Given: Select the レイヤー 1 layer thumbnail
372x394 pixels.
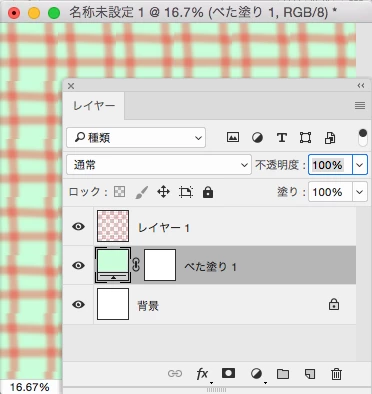Looking at the screenshot, I should (x=113, y=226).
